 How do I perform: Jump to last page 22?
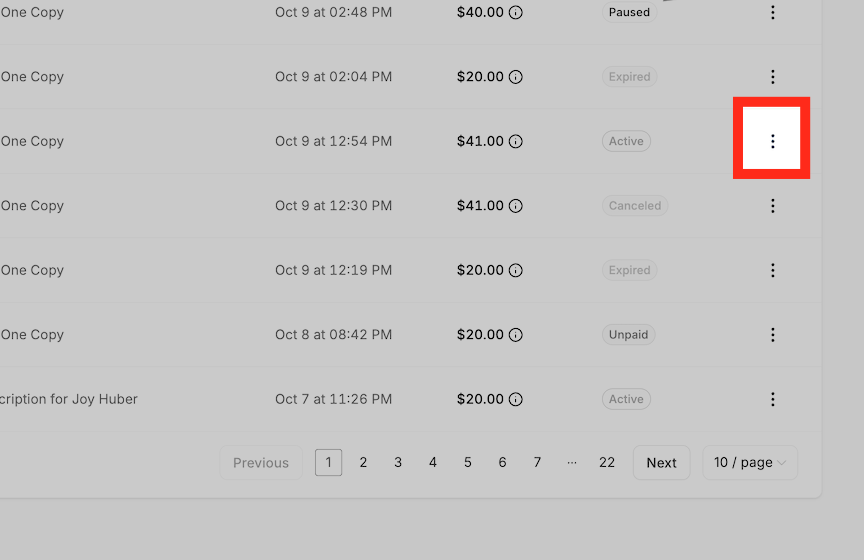pos(607,462)
